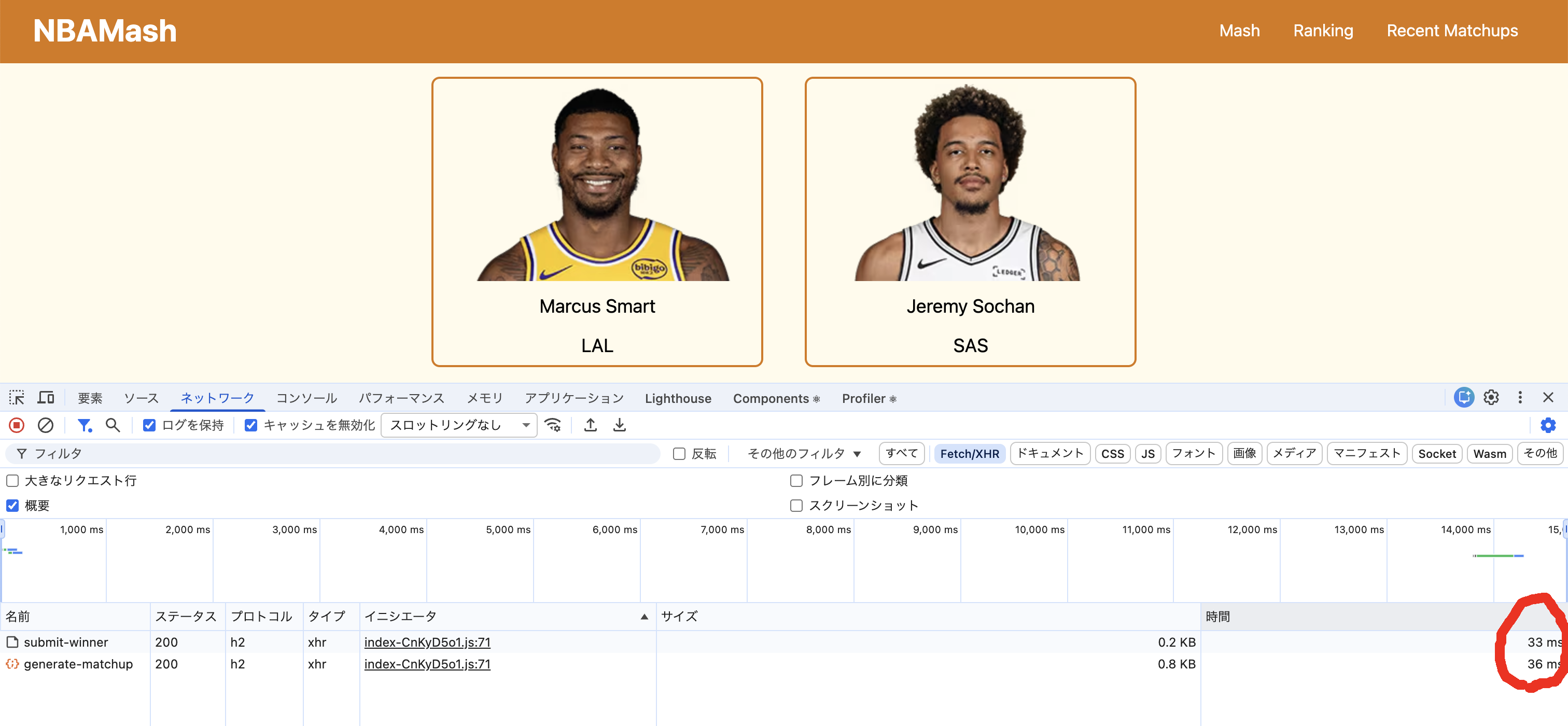Switch to the コンソール tab

(x=306, y=399)
